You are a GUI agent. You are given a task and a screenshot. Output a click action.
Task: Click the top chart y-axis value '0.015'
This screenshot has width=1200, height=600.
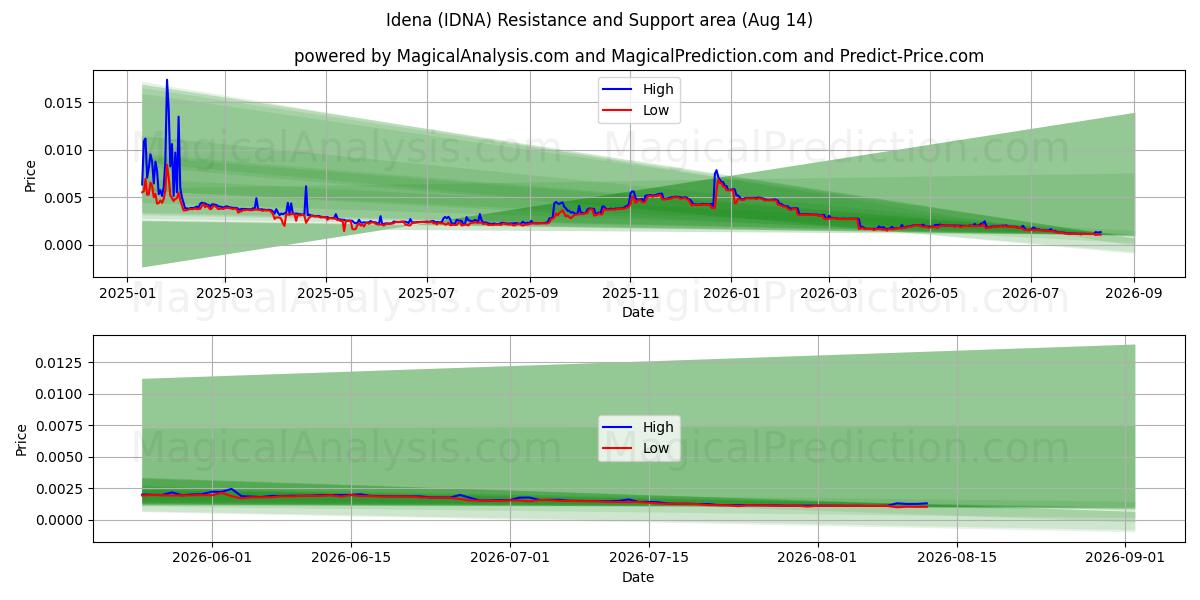pos(66,103)
